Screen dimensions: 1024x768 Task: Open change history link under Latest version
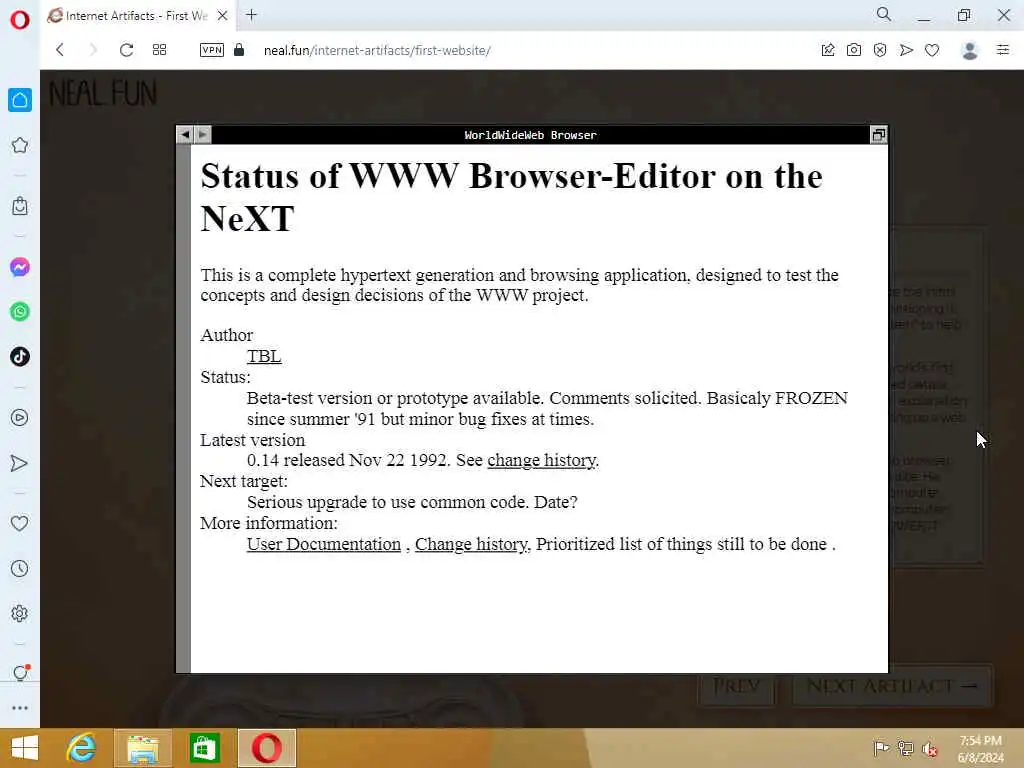542,460
